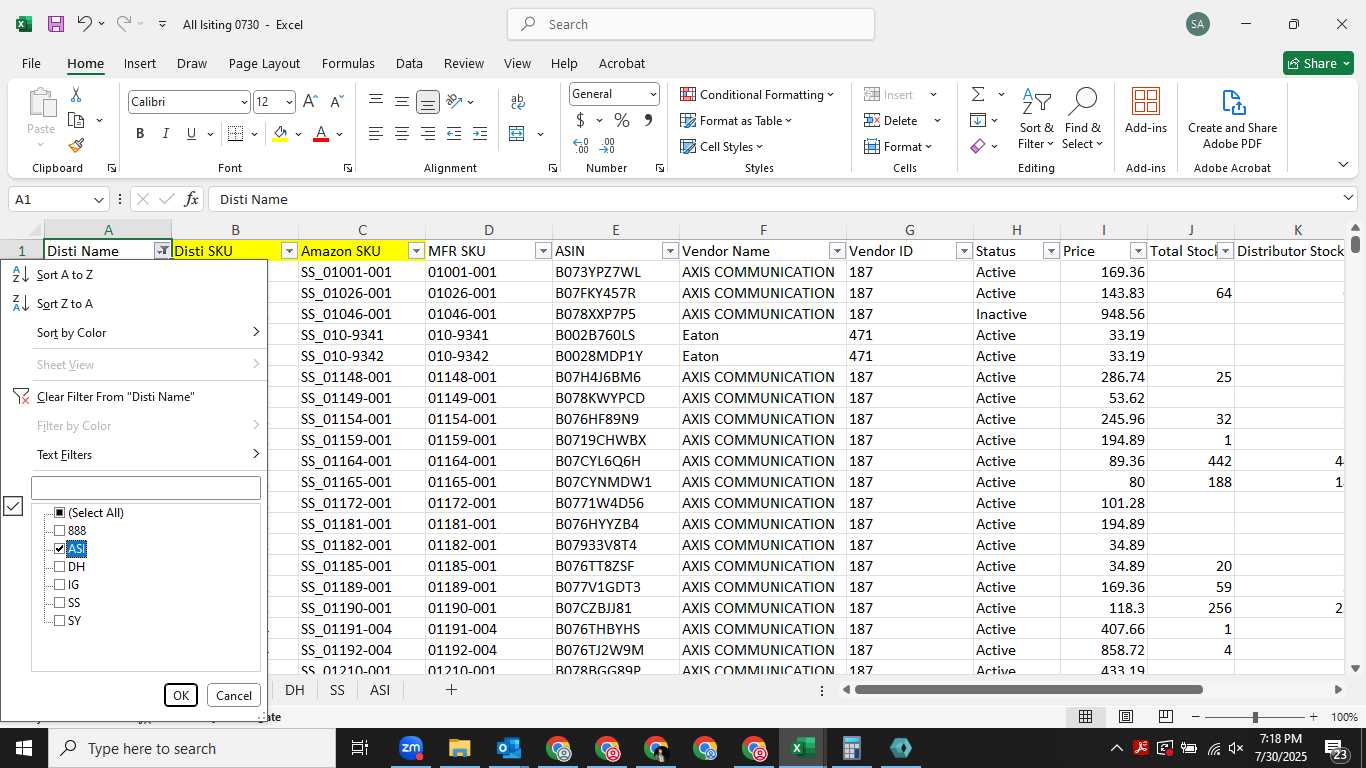Open Sort & Filter tool
Image resolution: width=1366 pixels, height=768 pixels.
point(1036,120)
